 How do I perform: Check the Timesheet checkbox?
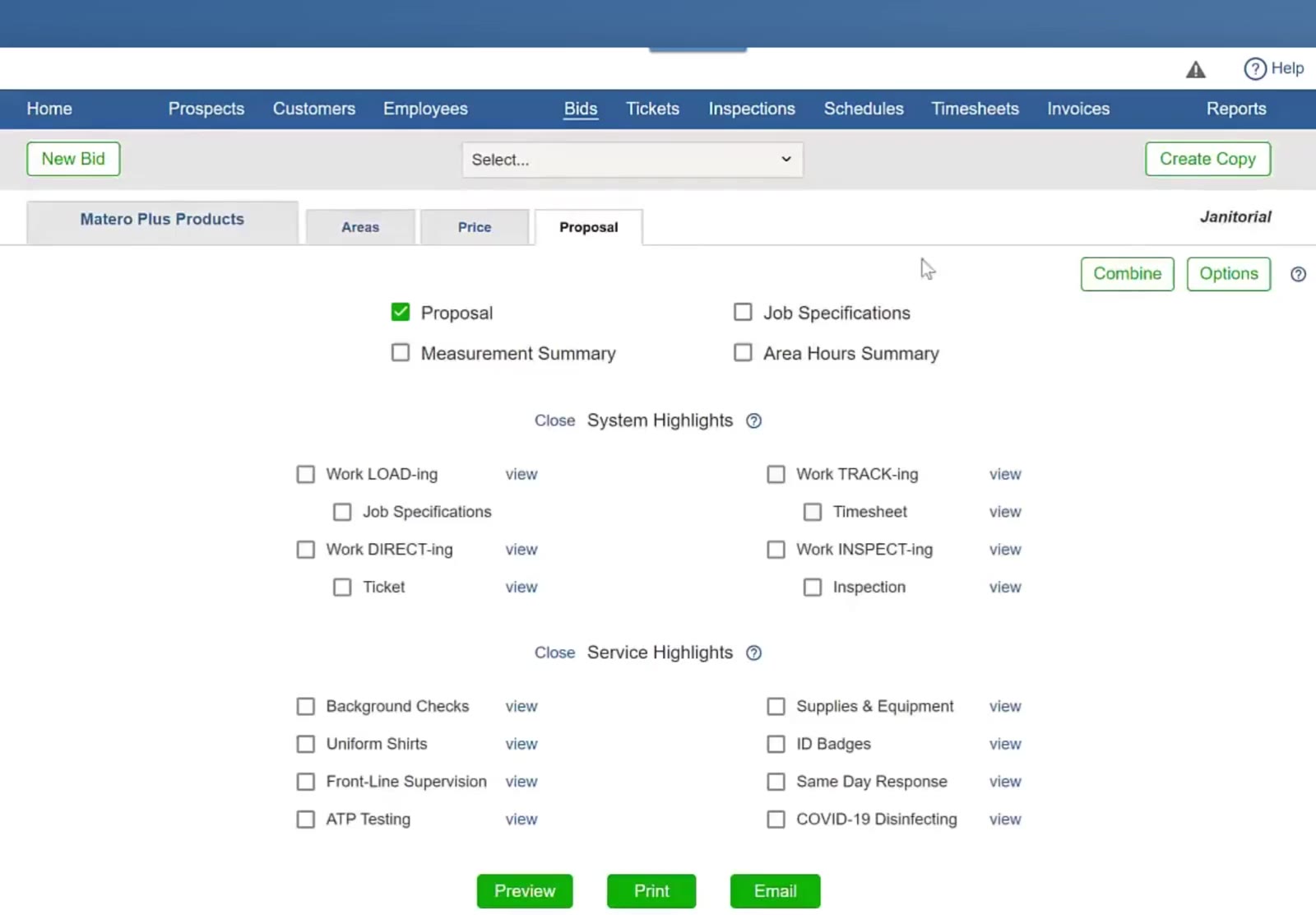(813, 512)
